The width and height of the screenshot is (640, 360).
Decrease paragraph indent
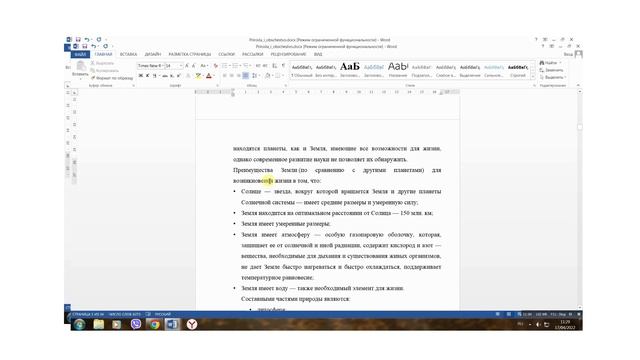(258, 66)
